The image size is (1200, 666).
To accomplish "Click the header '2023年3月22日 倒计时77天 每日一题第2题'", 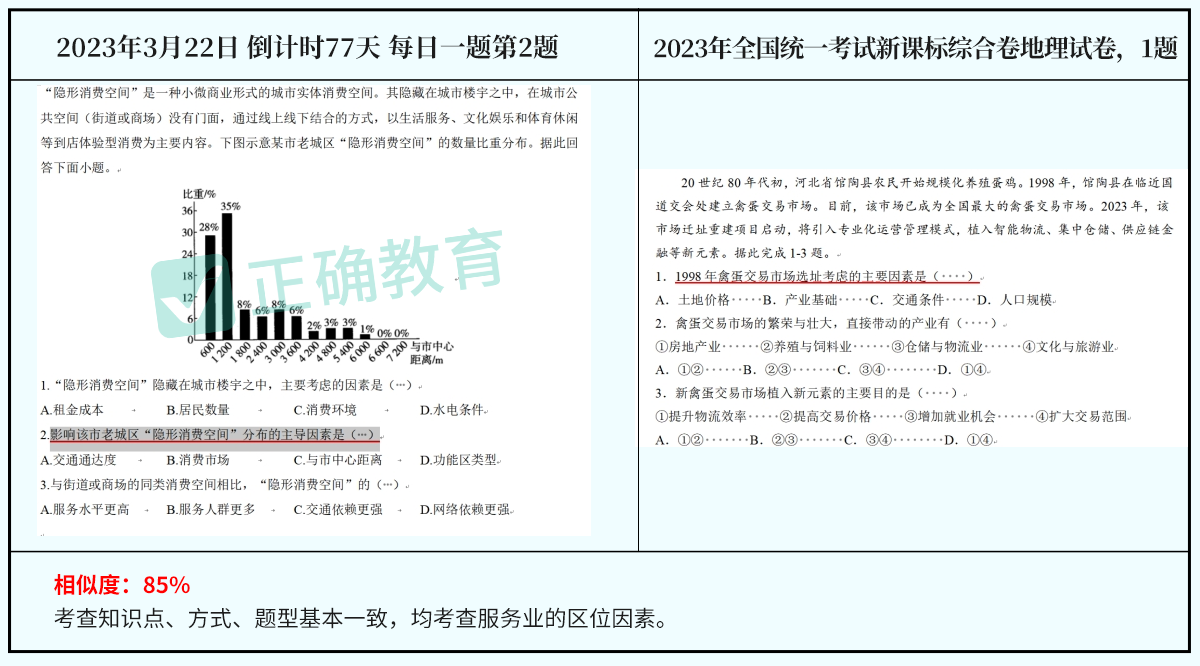I will (x=307, y=47).
